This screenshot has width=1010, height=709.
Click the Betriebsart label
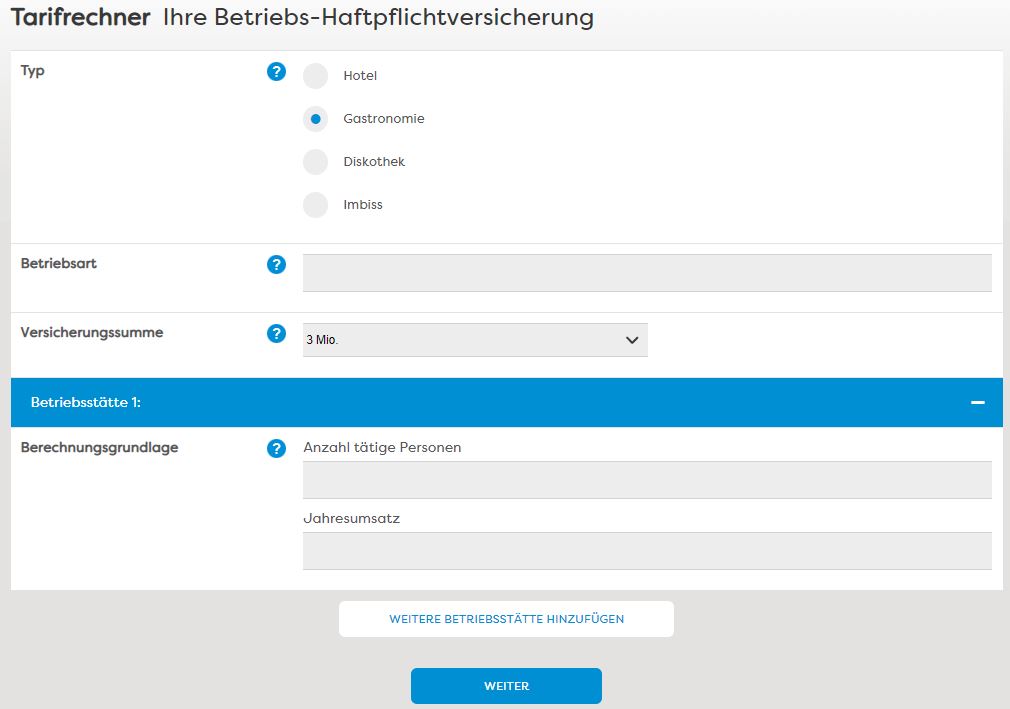coord(59,263)
